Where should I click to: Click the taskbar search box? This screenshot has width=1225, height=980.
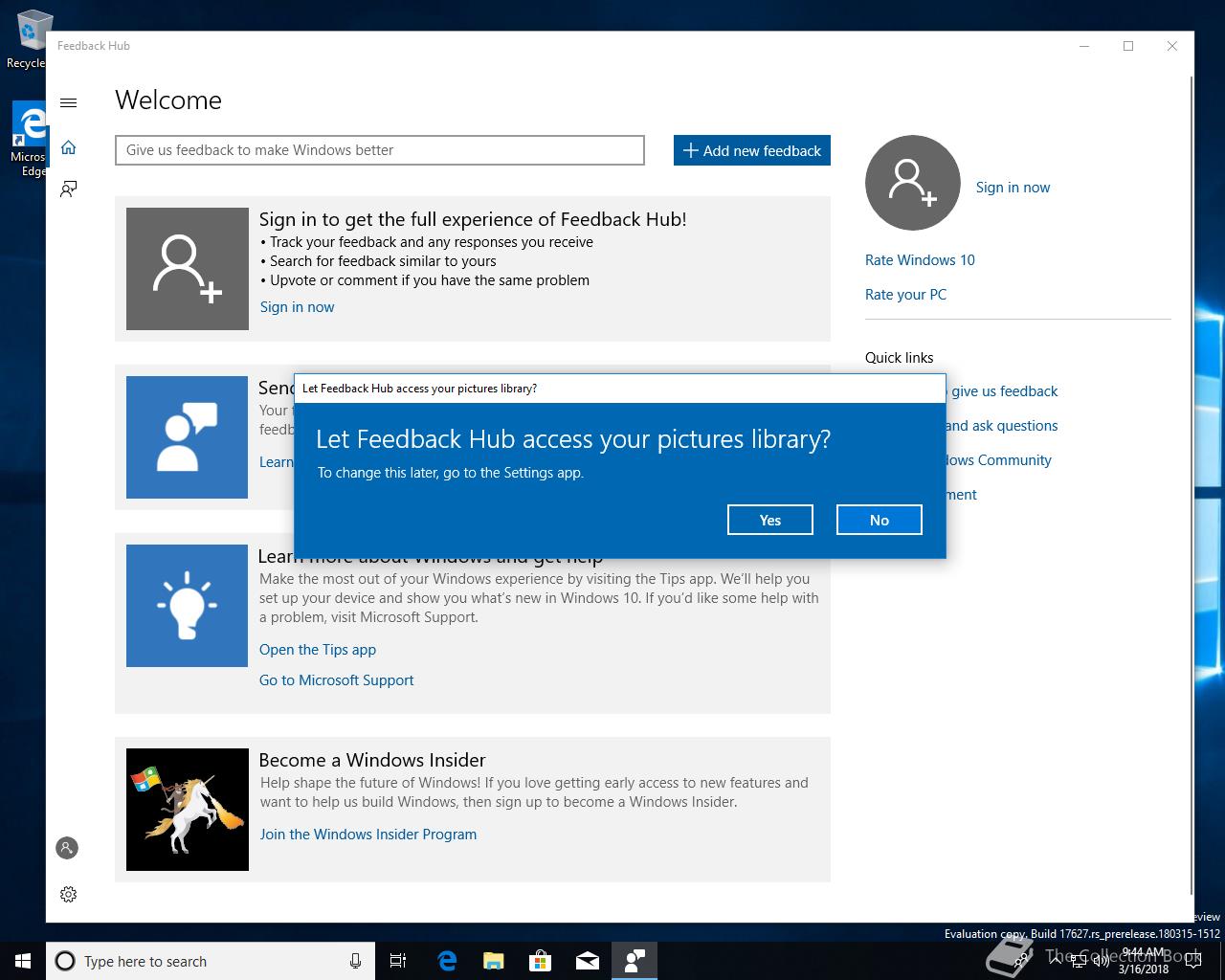tap(211, 961)
